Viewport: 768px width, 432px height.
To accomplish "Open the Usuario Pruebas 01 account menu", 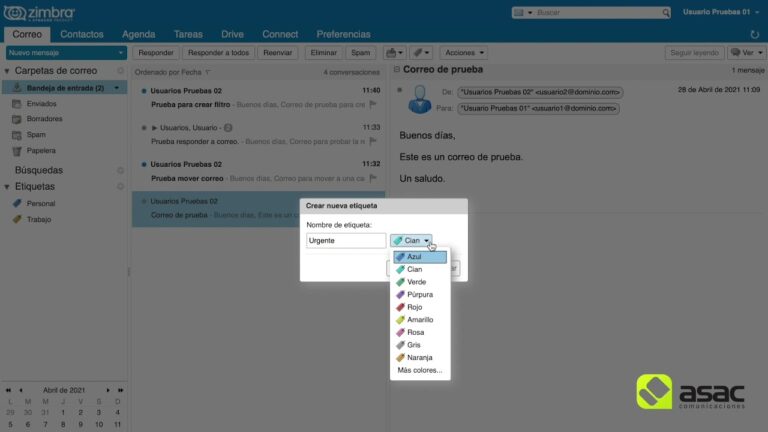I will coord(720,12).
